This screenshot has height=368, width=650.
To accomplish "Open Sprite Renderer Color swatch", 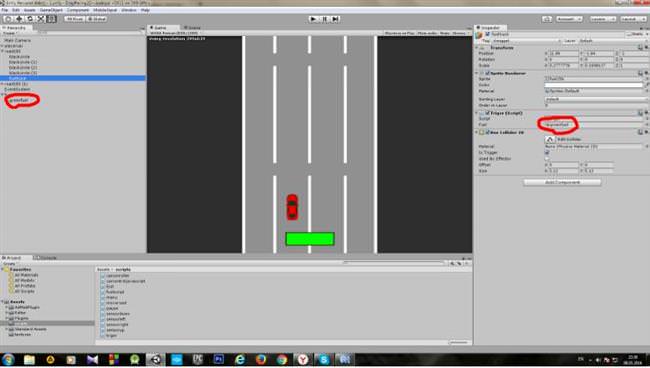I will pos(594,85).
